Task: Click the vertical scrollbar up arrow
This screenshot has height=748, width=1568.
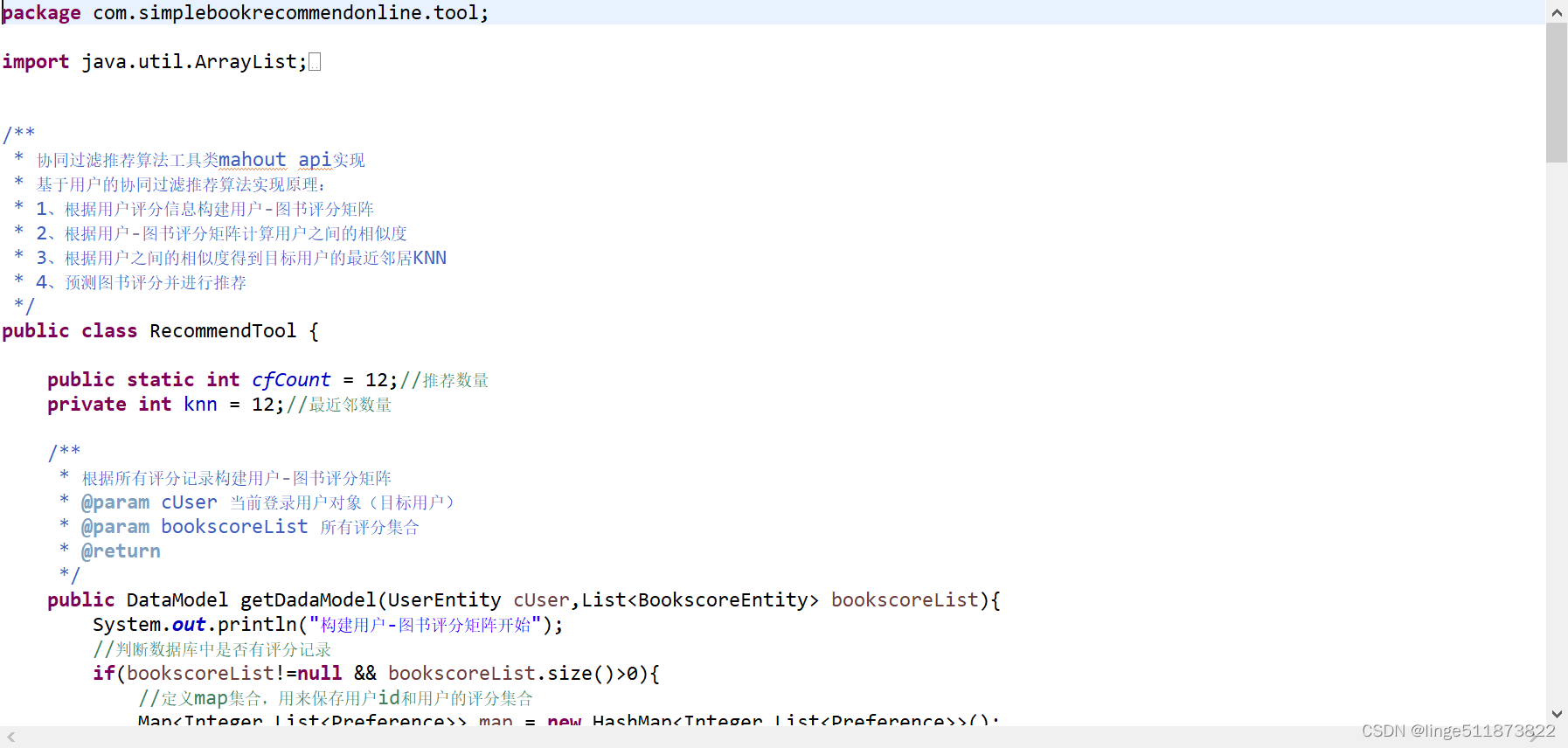Action: pos(1557,12)
